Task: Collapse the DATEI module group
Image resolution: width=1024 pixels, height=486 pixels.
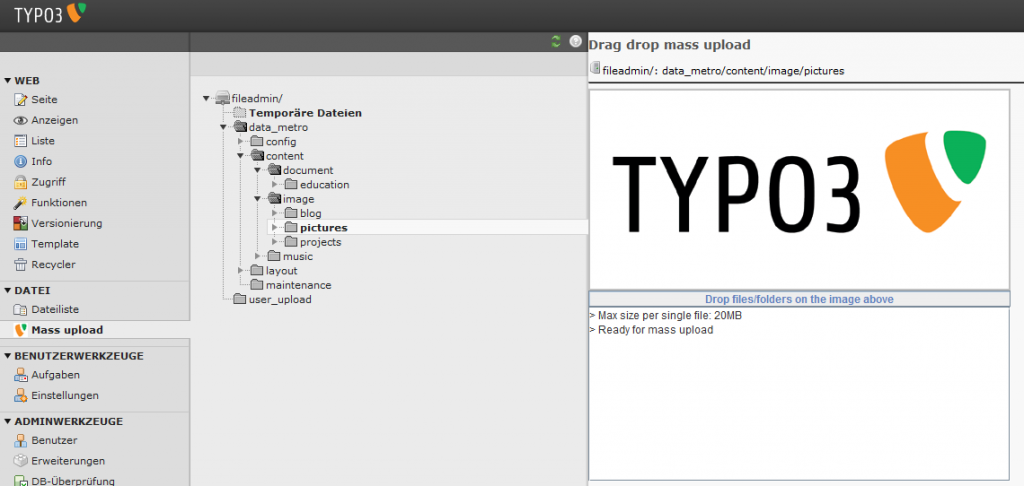Action: 8,291
